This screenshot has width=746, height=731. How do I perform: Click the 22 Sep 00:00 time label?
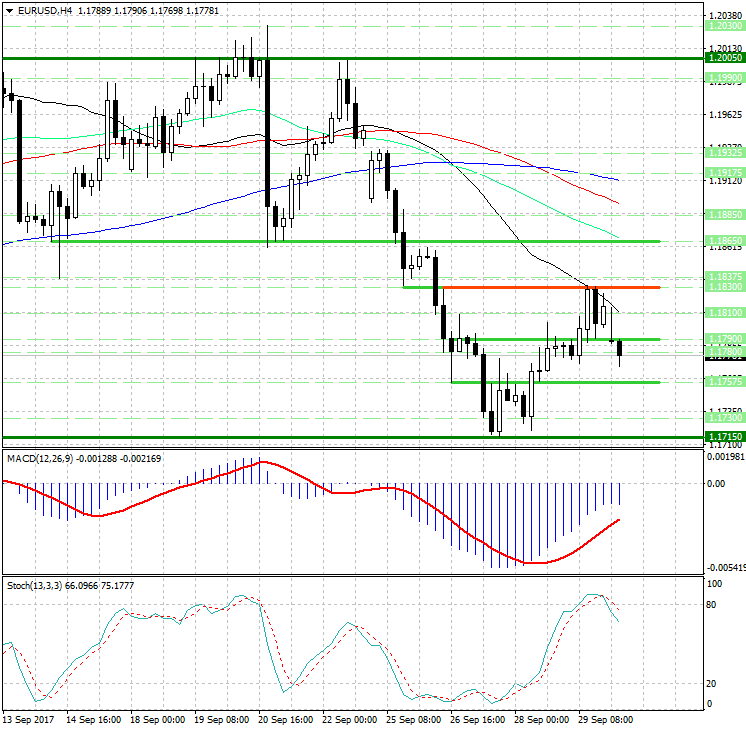(x=350, y=720)
